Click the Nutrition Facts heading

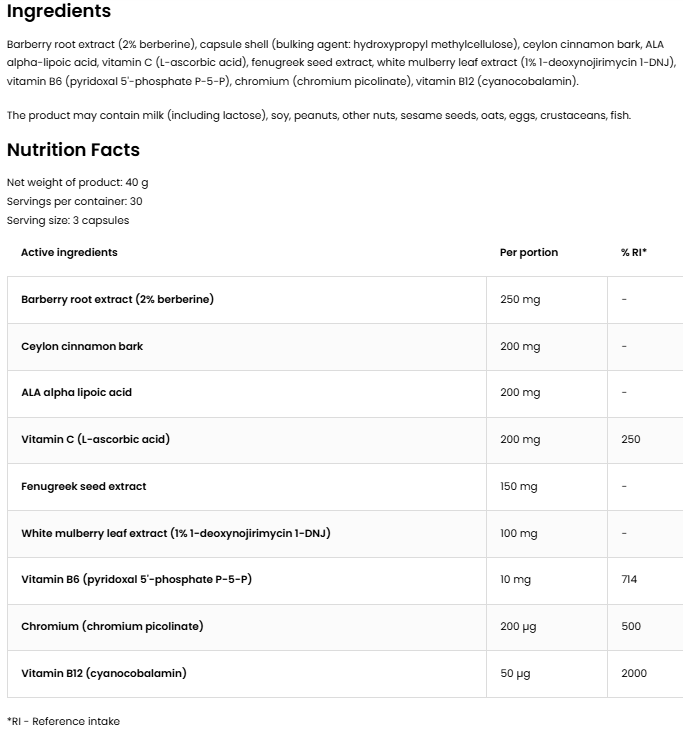pyautogui.click(x=73, y=150)
